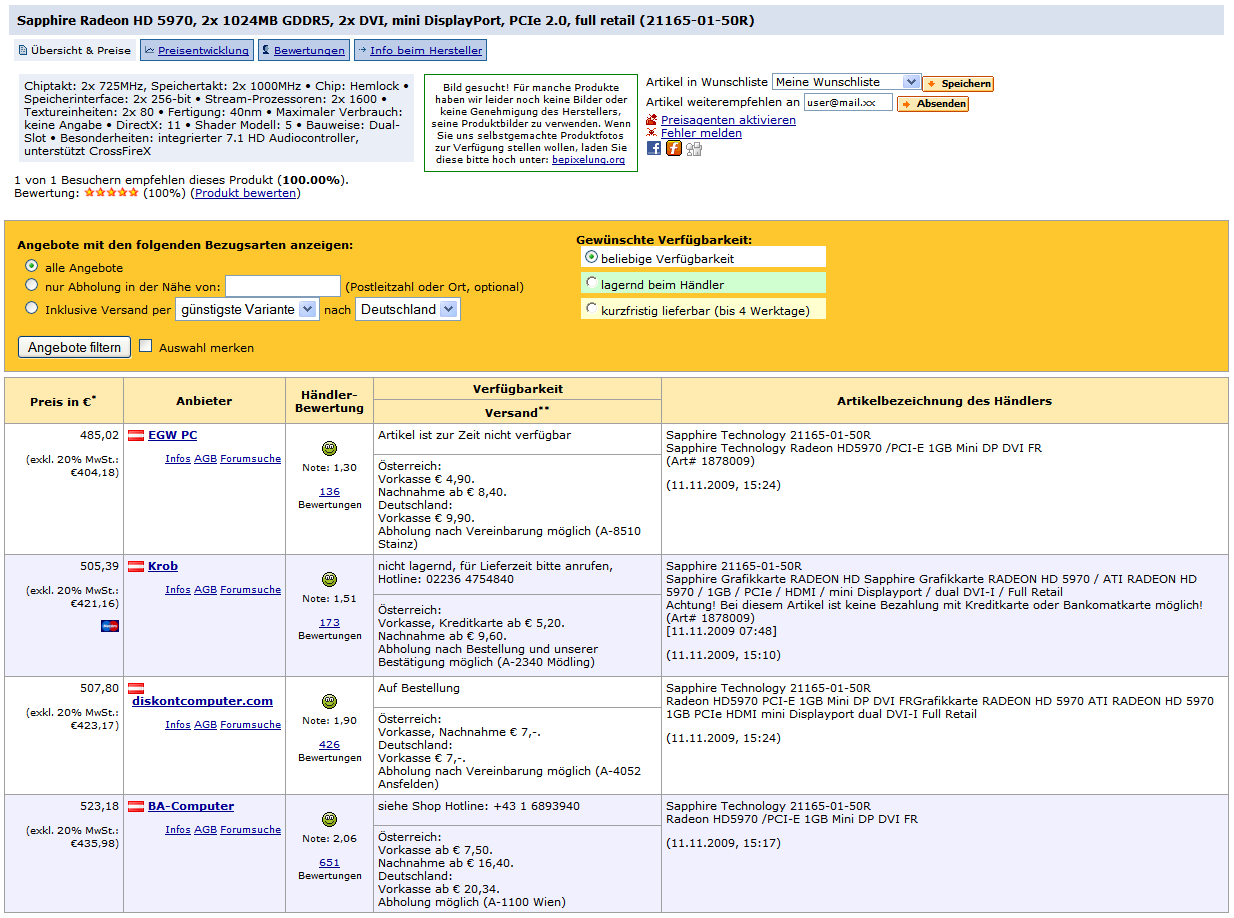Image resolution: width=1234 pixels, height=918 pixels.
Task: Click the payment card icon under Krob's price
Action: tap(110, 626)
